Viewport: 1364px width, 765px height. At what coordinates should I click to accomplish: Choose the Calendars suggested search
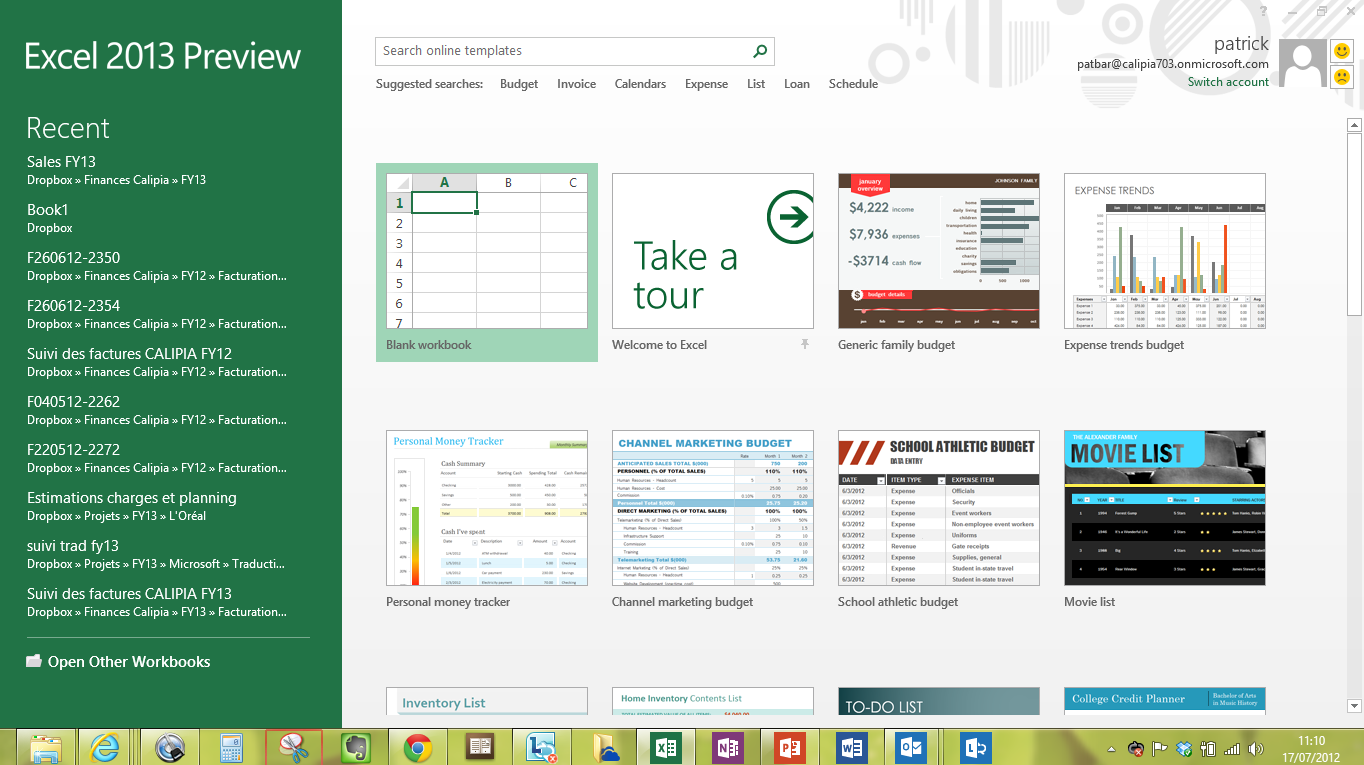point(640,84)
